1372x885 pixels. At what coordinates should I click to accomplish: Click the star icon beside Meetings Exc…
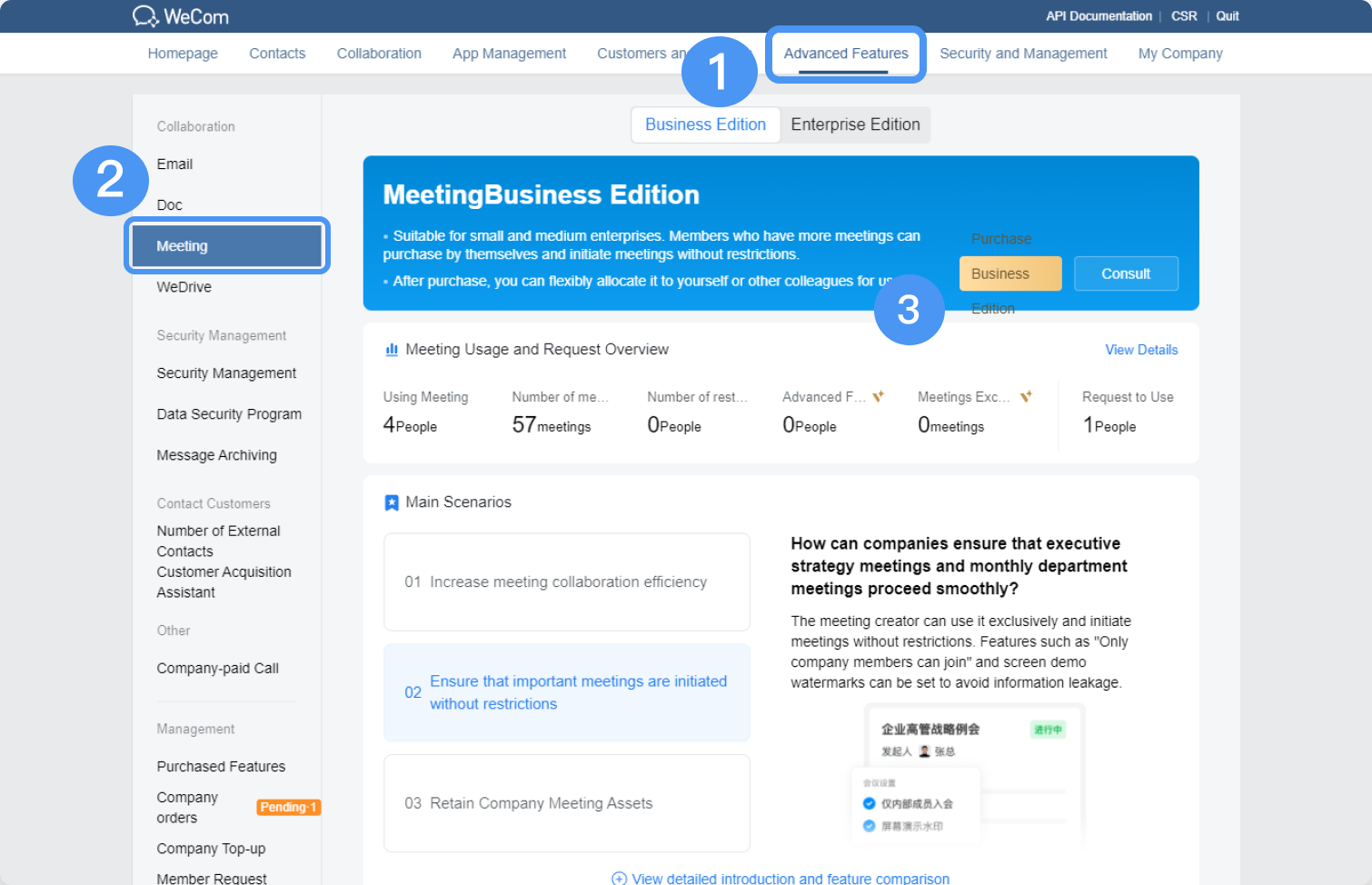(x=1026, y=397)
